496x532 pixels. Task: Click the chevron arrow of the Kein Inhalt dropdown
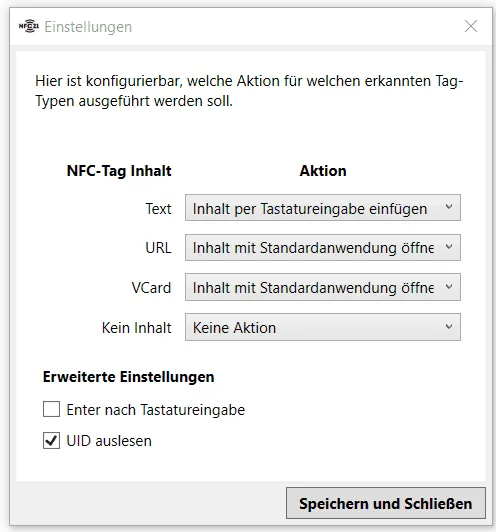pos(449,327)
